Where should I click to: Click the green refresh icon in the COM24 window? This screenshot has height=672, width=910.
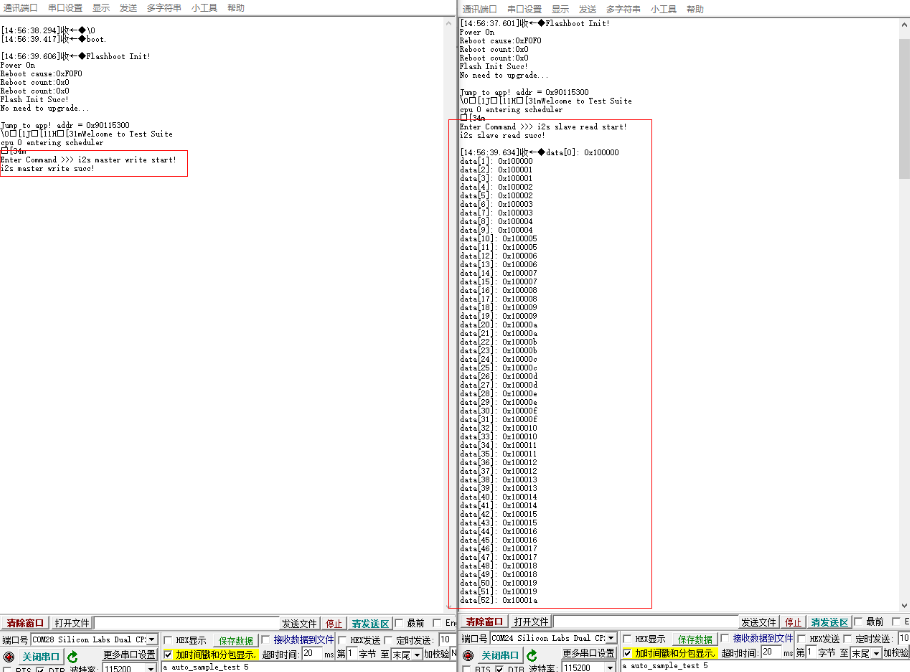click(x=532, y=656)
